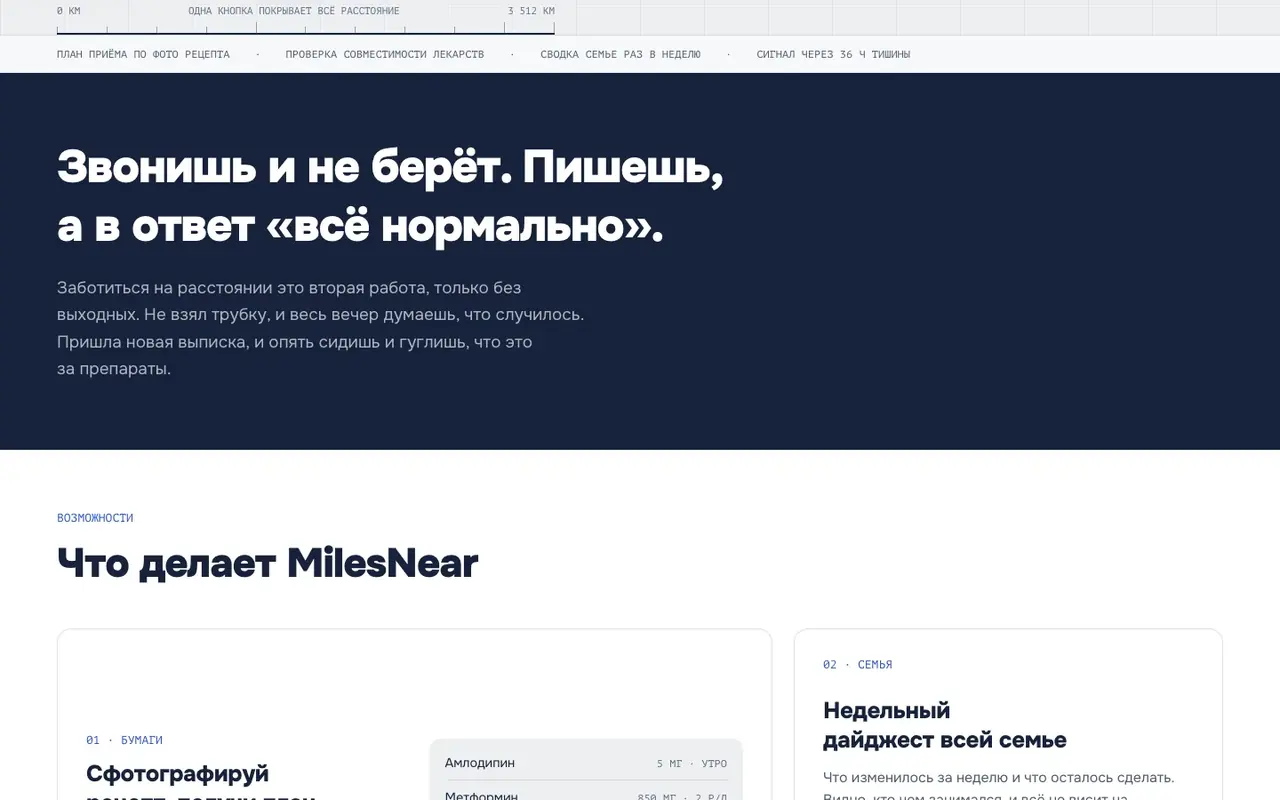The height and width of the screenshot is (800, 1280).
Task: Select 'Сводка семье раз в неделю' item
Action: tap(621, 54)
